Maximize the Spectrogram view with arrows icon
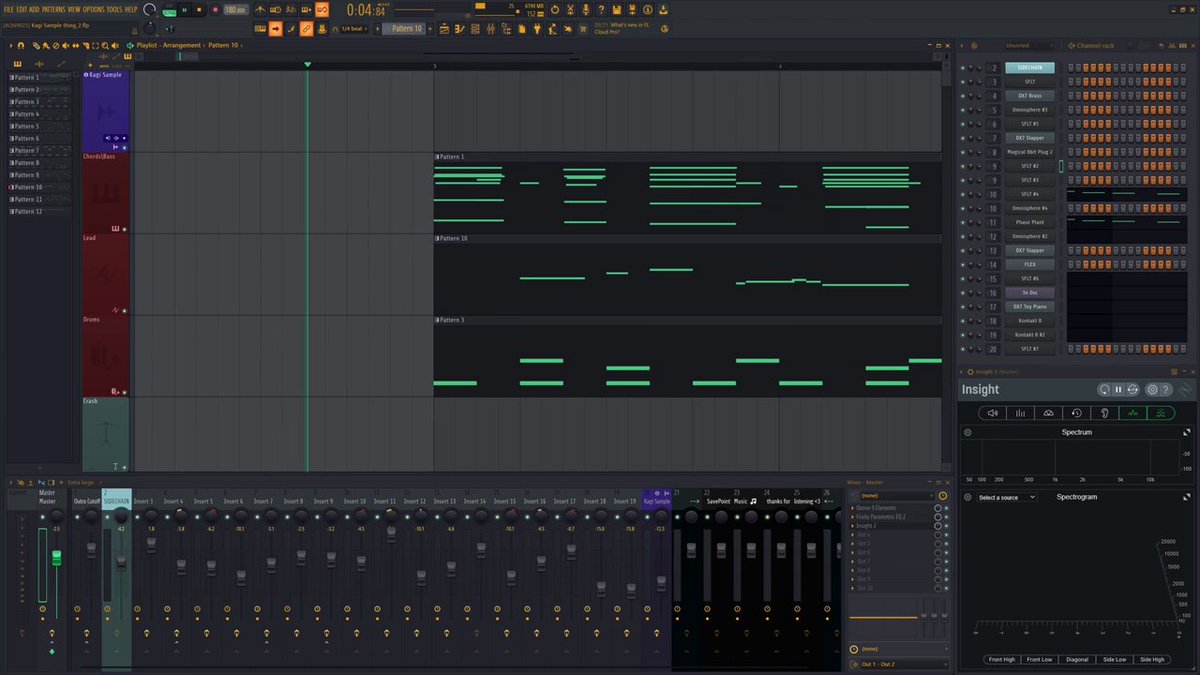 (x=1187, y=497)
